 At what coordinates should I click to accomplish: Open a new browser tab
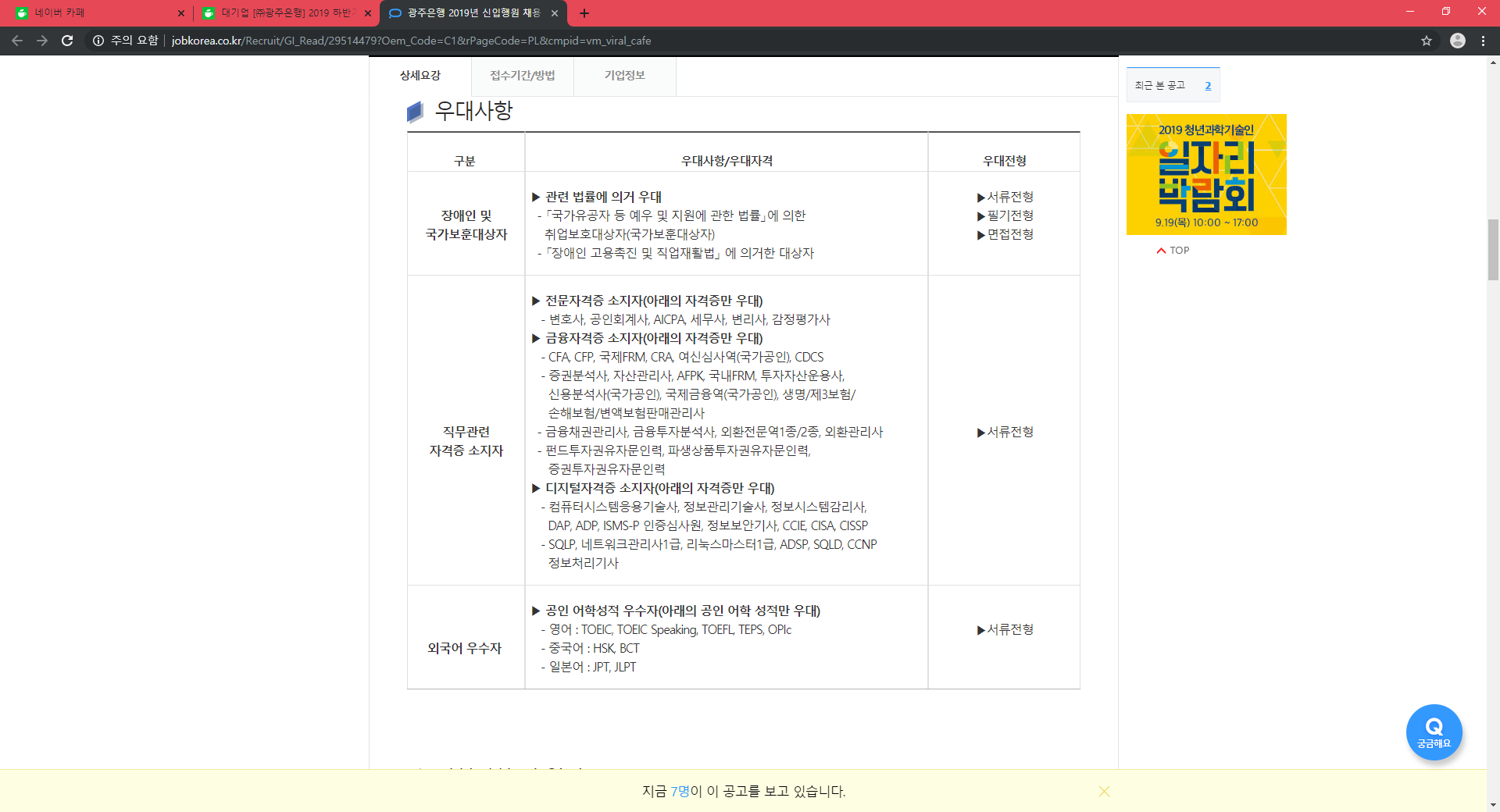(x=584, y=13)
